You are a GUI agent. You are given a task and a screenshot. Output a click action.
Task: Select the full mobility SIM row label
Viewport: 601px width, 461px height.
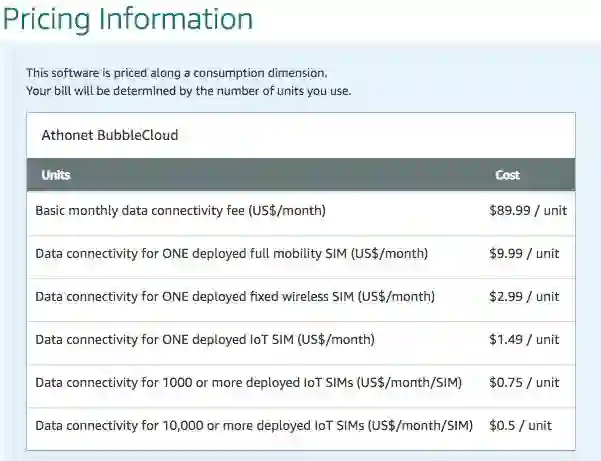pos(231,254)
